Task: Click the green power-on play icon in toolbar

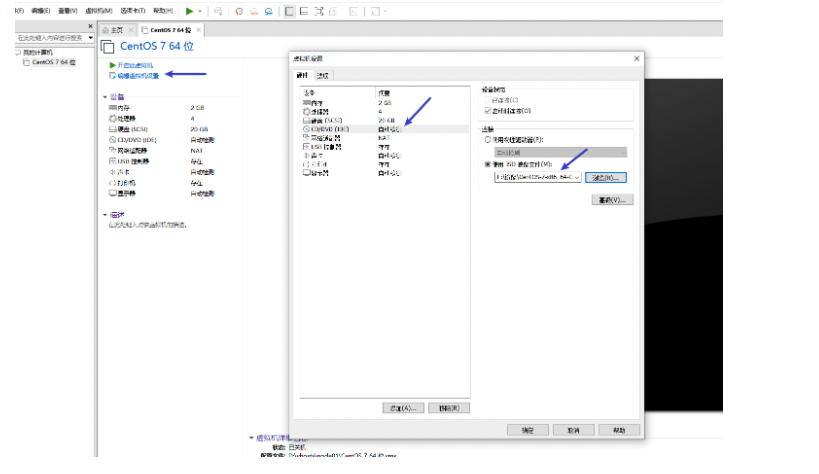Action: (x=190, y=11)
